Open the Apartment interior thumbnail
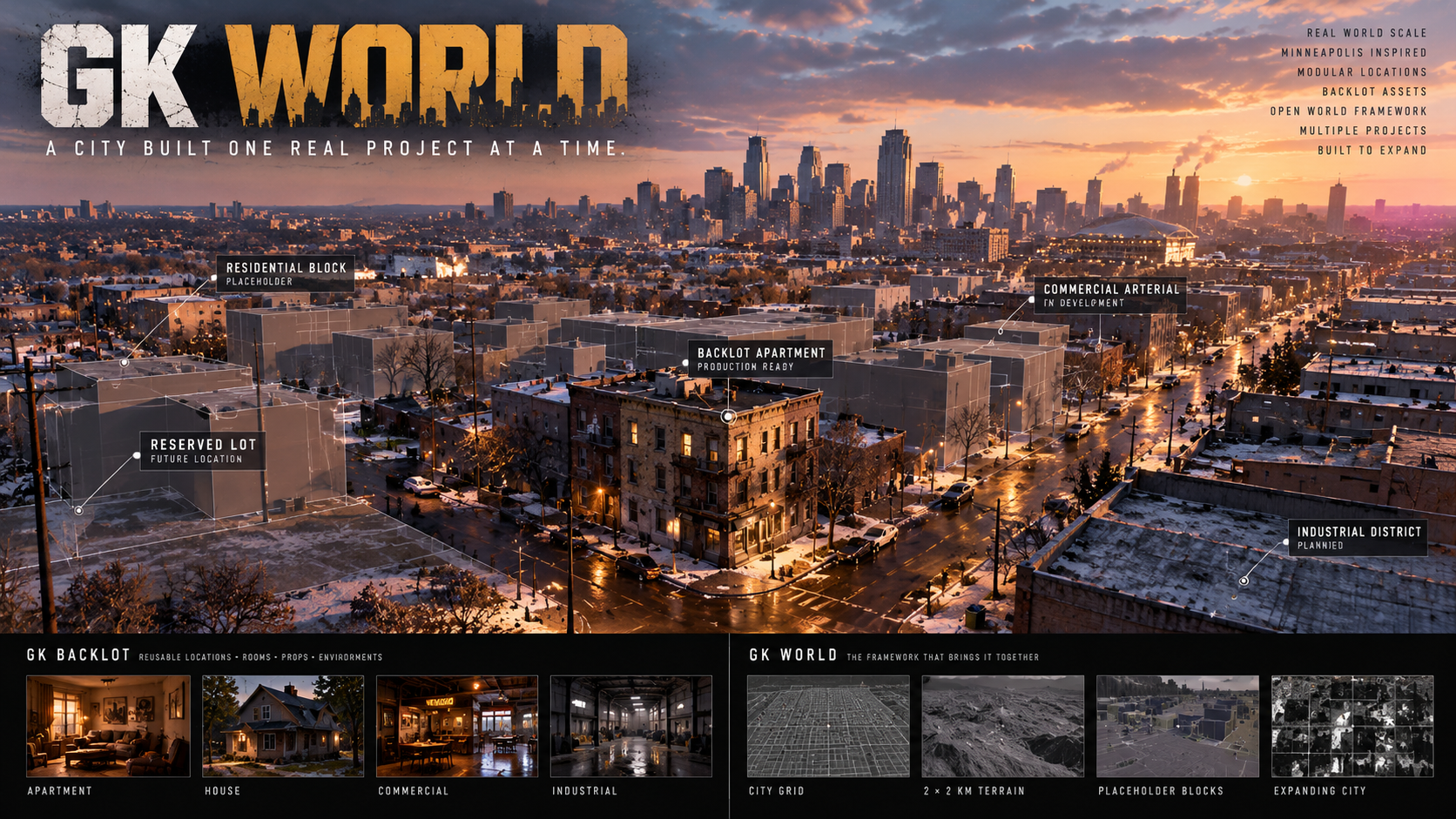Image resolution: width=1456 pixels, height=819 pixels. [x=108, y=726]
